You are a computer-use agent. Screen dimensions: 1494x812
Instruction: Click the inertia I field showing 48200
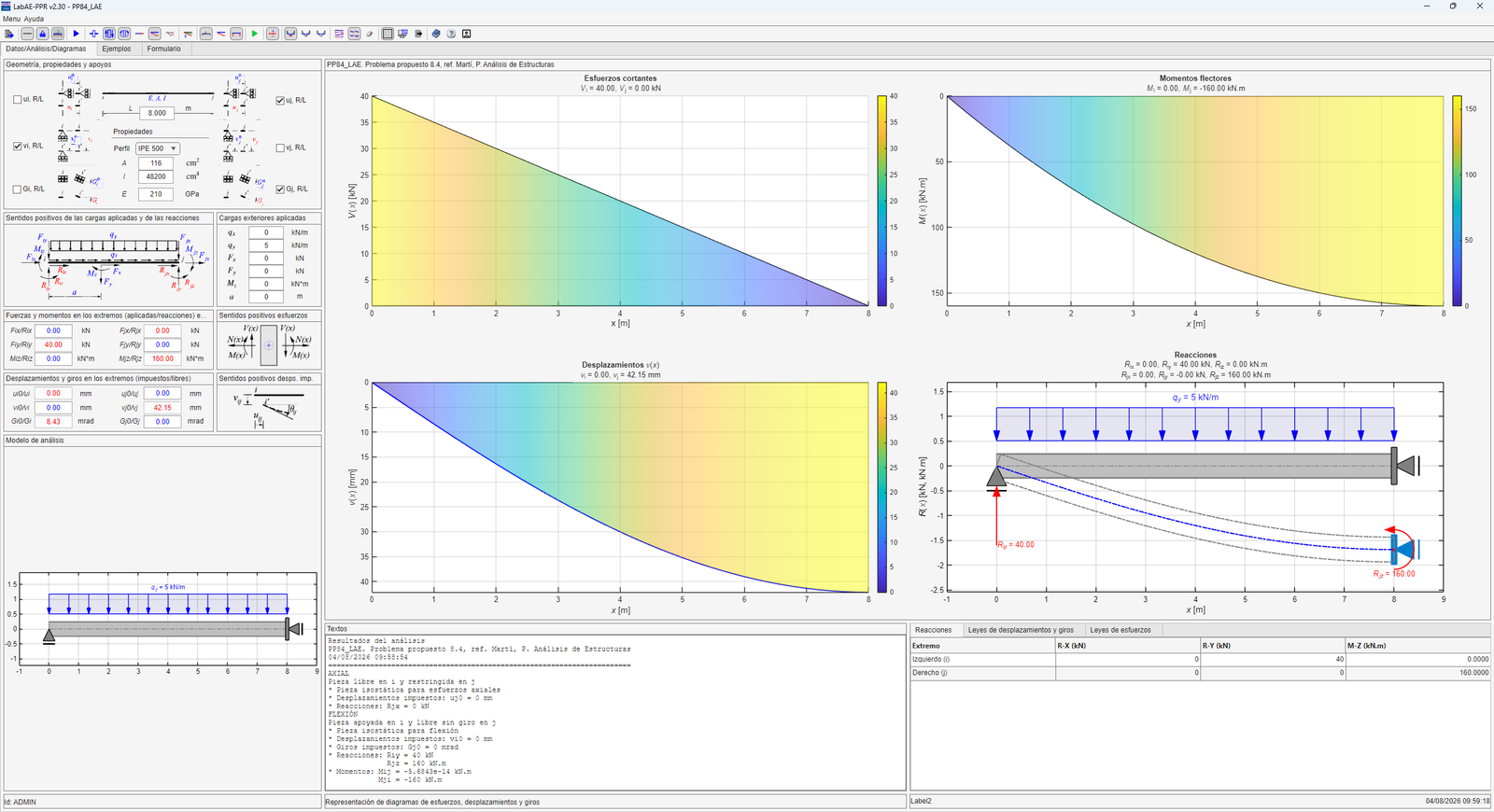[156, 176]
